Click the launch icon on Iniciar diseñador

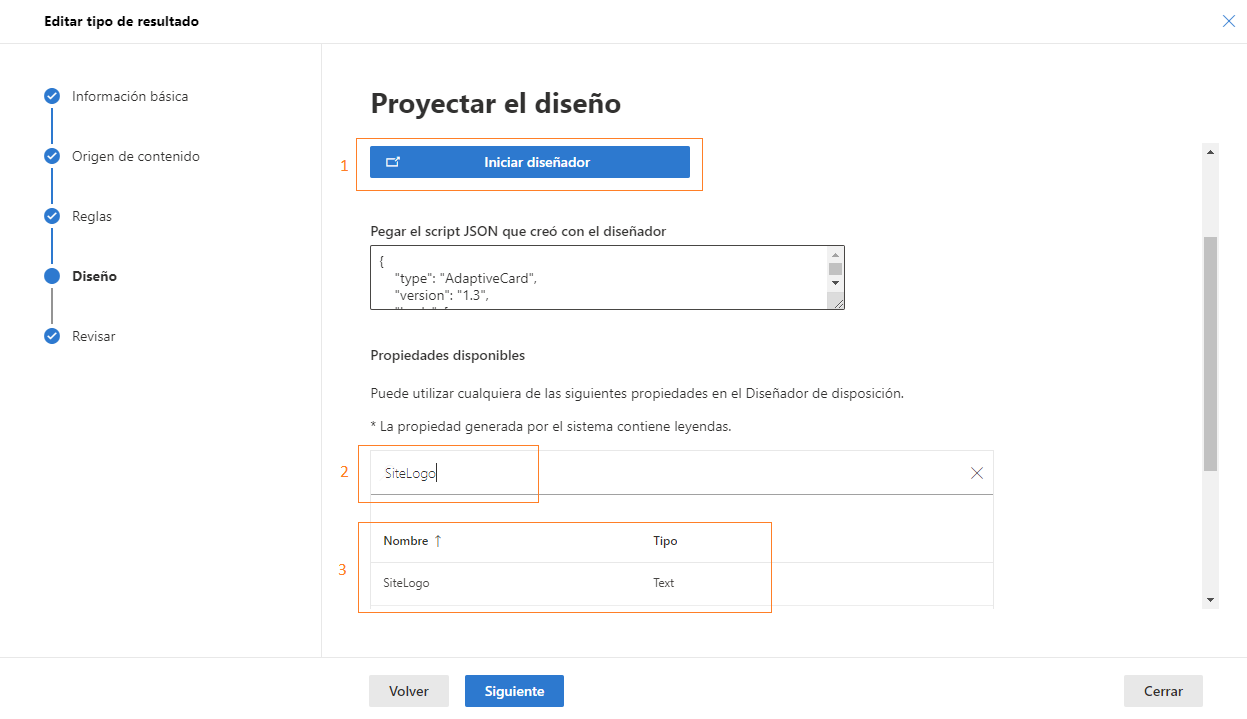394,161
